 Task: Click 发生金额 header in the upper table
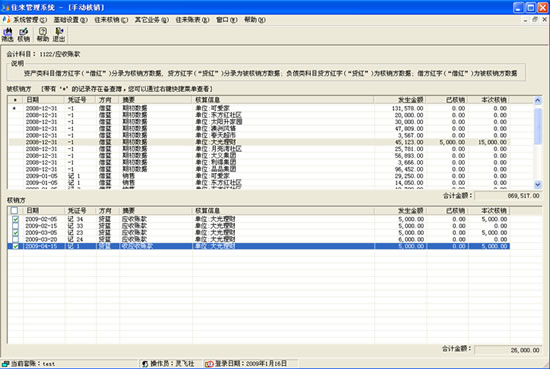400,100
